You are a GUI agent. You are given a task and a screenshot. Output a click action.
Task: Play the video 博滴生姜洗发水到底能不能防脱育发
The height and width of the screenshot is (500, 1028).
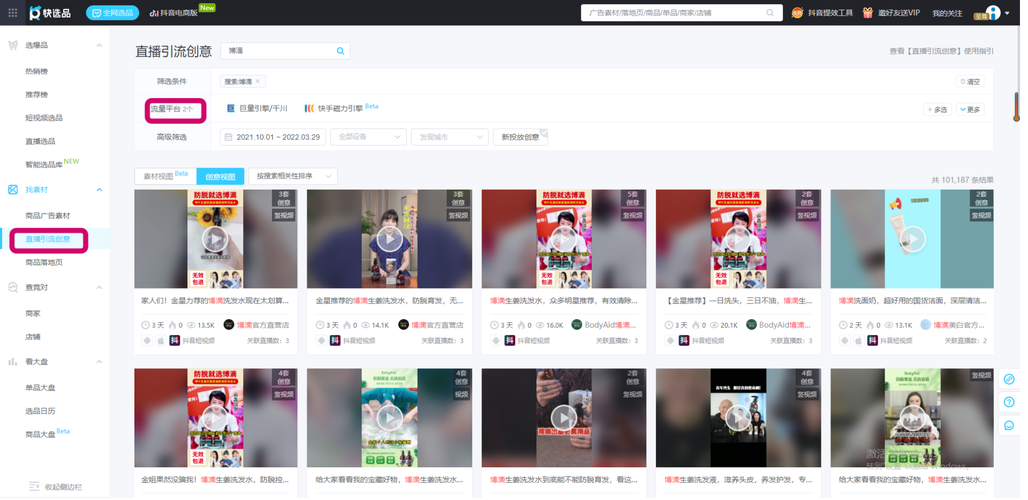point(564,417)
